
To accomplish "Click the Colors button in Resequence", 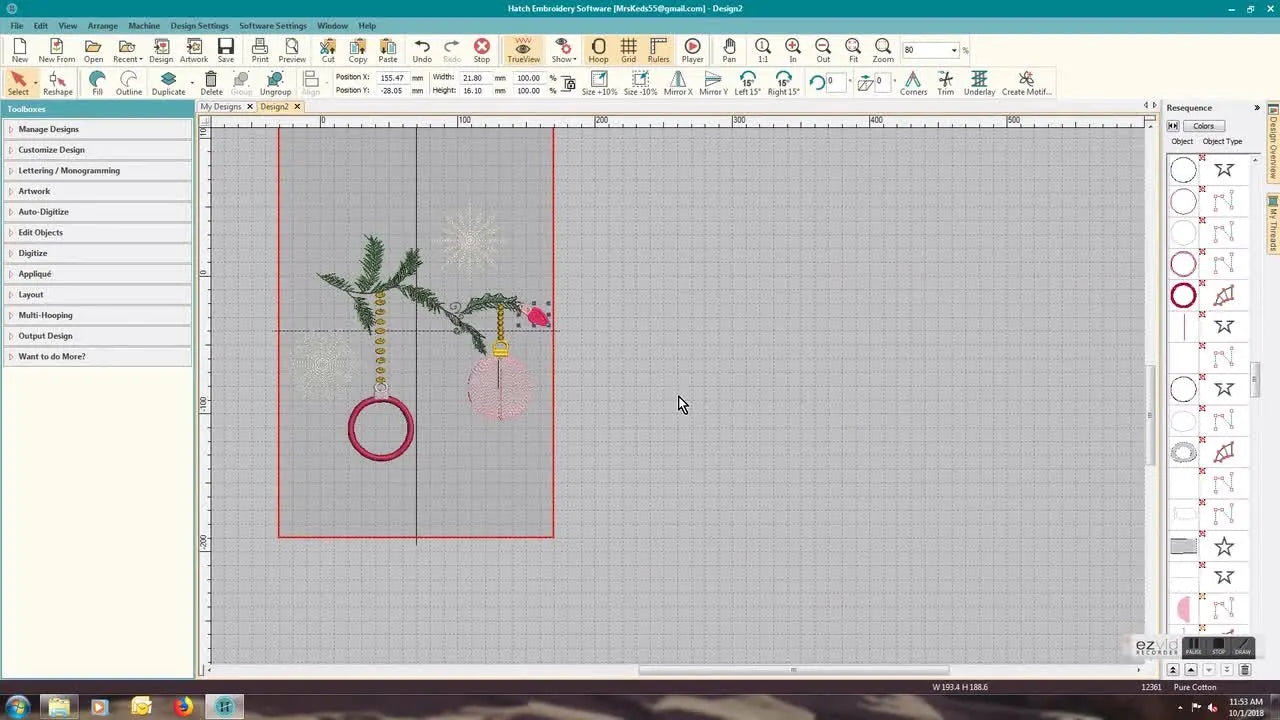I will click(1203, 126).
